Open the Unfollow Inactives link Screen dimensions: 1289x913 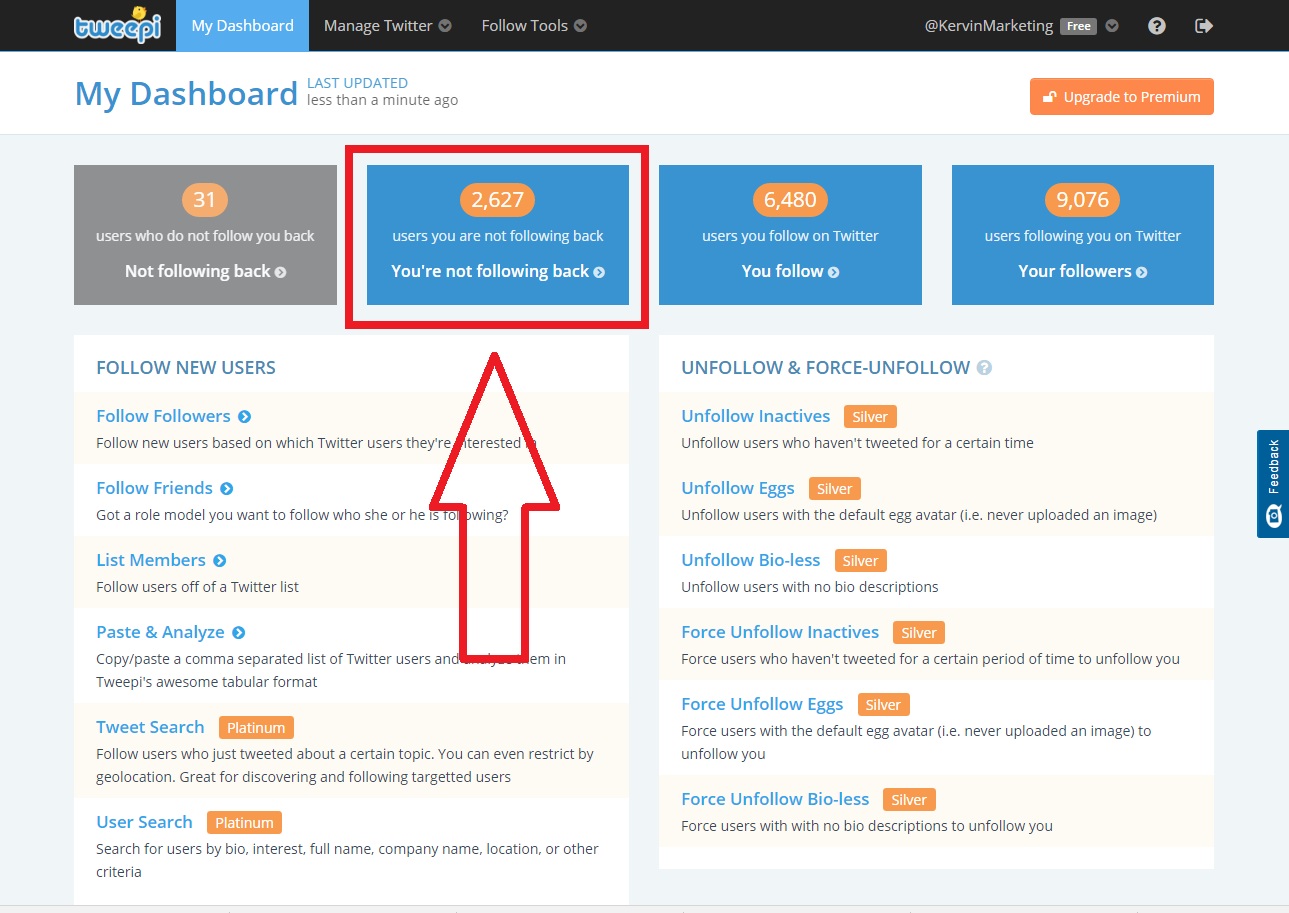point(756,416)
